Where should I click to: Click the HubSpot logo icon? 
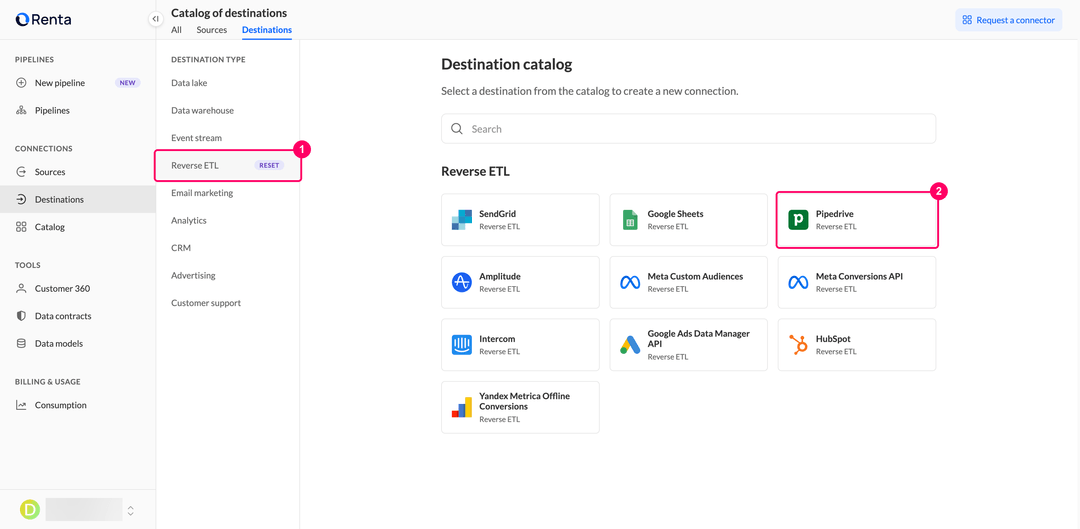798,344
